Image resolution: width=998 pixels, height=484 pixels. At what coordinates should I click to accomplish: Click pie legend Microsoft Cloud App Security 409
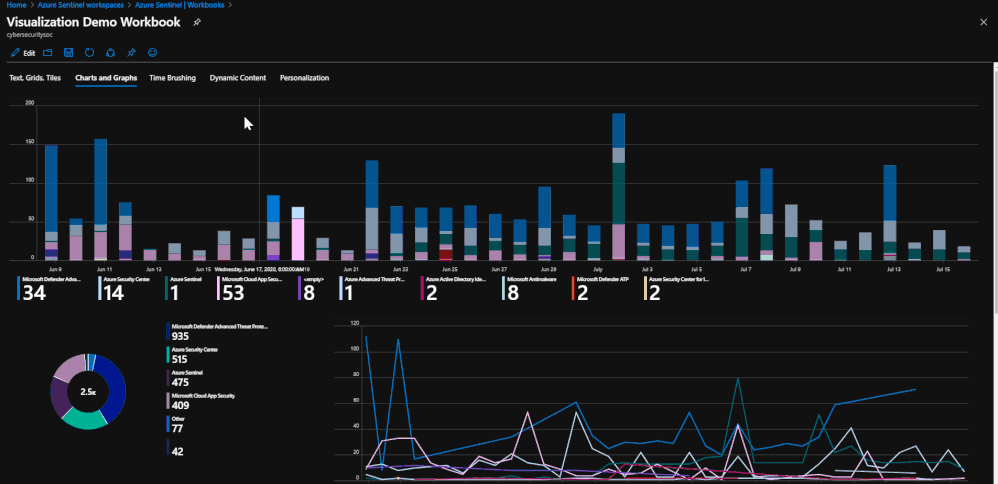[x=201, y=401]
